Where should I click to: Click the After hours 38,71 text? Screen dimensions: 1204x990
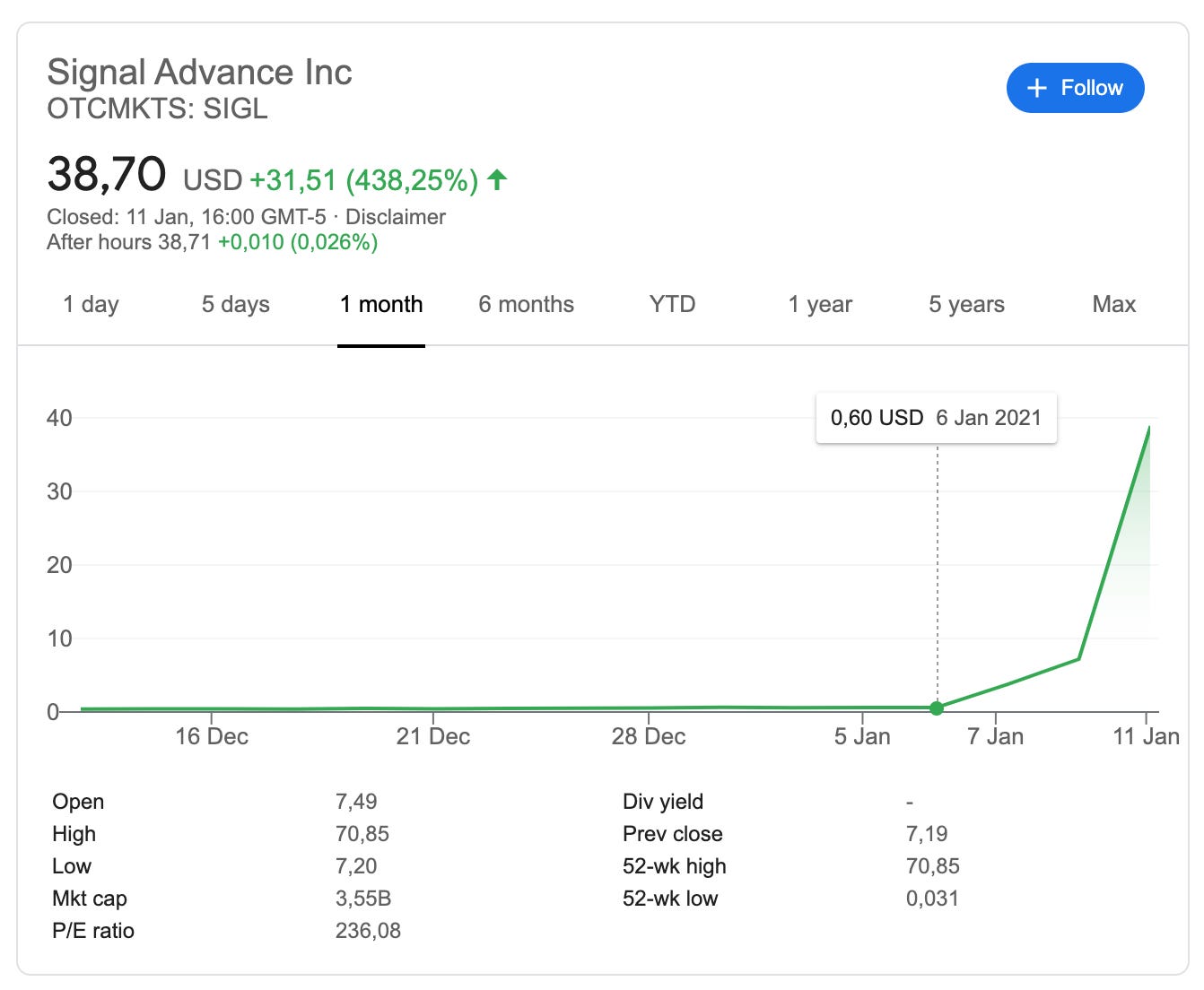coord(129,242)
